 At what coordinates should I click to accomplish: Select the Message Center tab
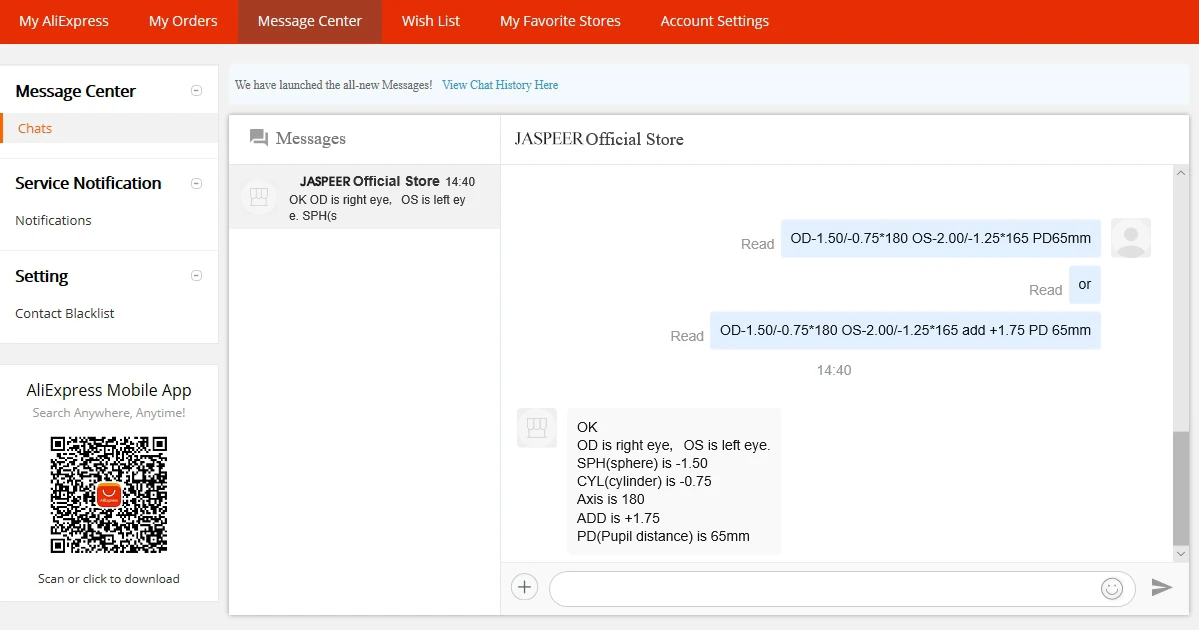(310, 21)
